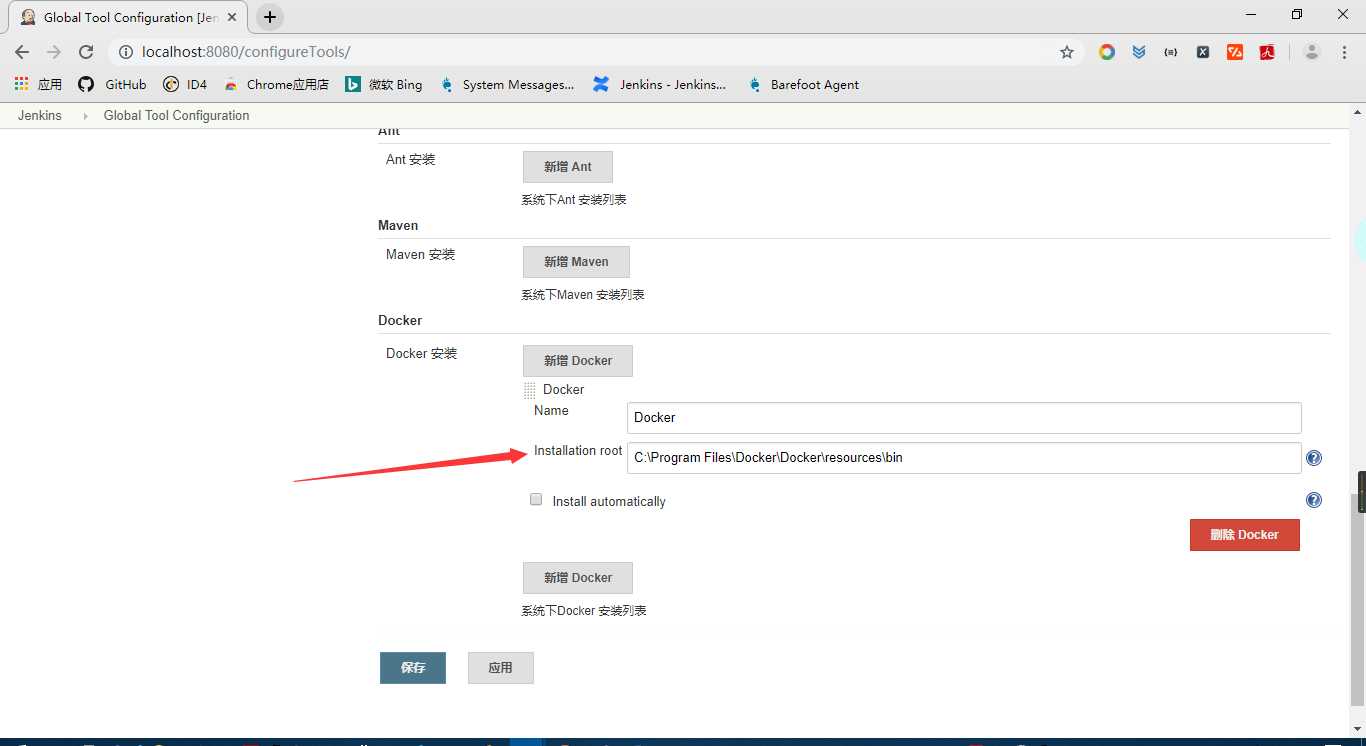This screenshot has width=1366, height=746.
Task: Open the ID4 bookmark
Action: pos(185,84)
